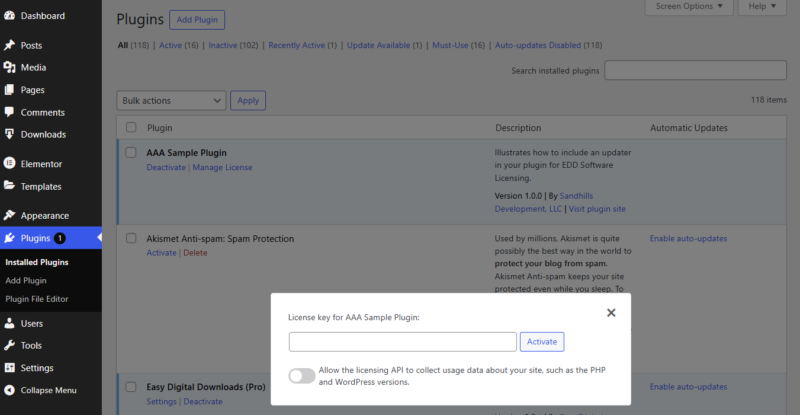
Task: Activate the Akismet Anti-spam plugin
Action: (161, 253)
